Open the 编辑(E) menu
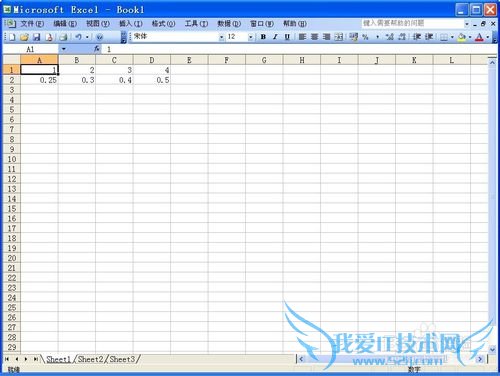 click(x=65, y=23)
